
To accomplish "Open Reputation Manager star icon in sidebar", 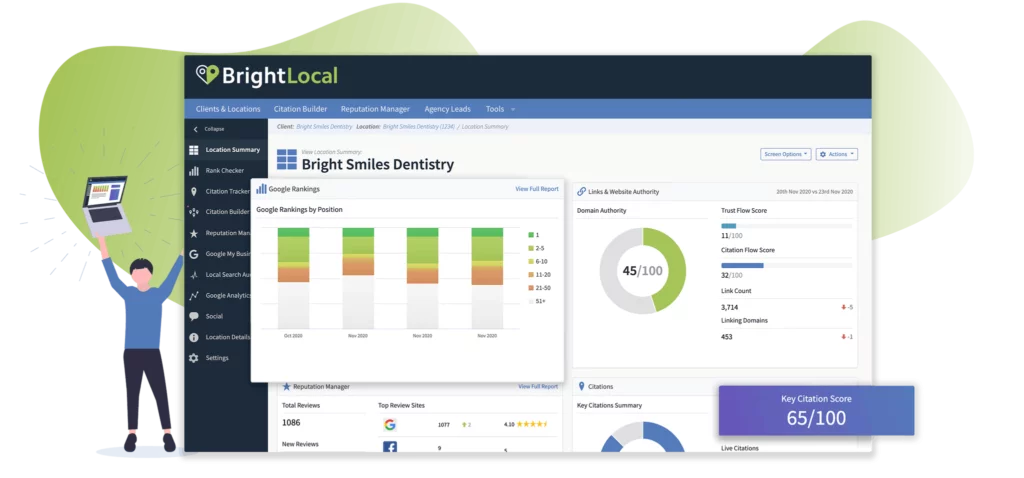I will click(193, 233).
